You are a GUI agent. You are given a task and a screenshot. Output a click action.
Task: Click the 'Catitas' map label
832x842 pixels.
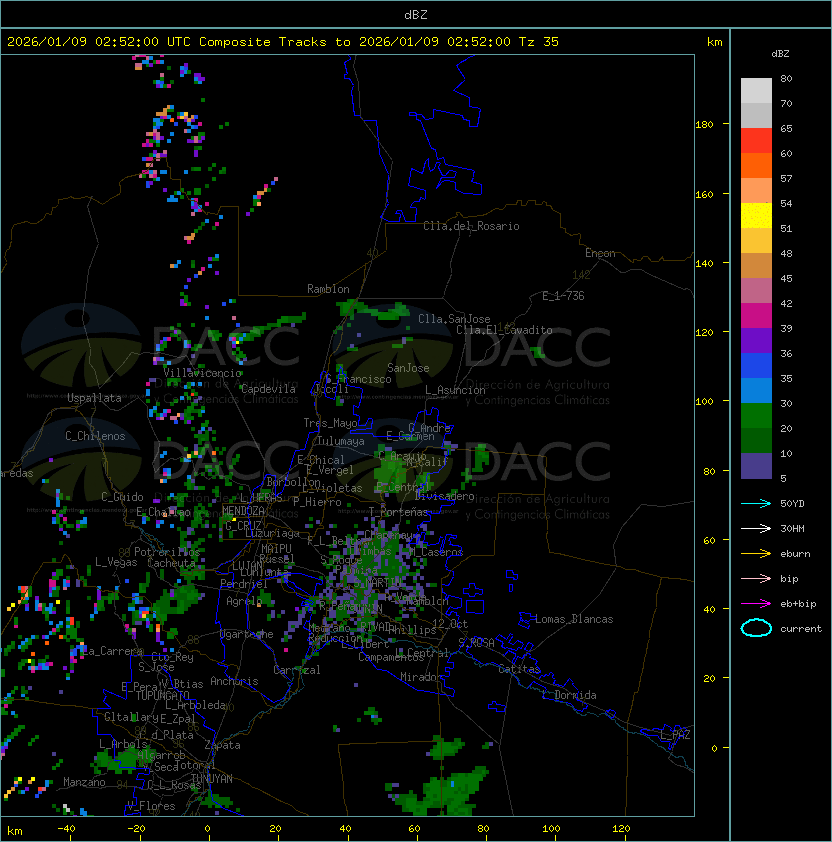tap(519, 669)
